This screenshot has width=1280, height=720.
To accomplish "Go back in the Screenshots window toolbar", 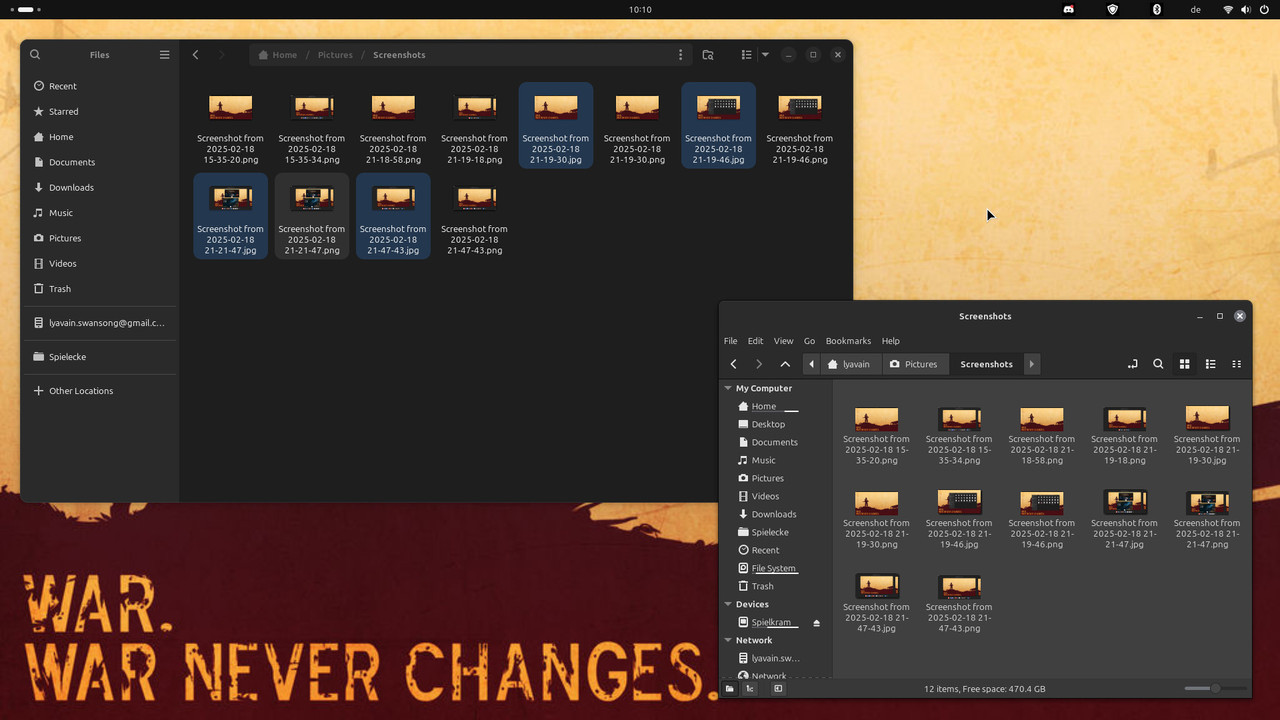I will pos(733,364).
